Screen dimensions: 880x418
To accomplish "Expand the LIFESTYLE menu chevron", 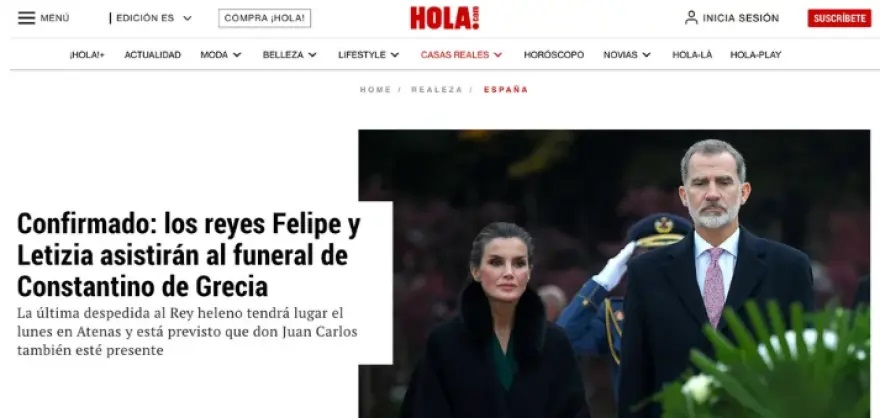I will [x=395, y=55].
